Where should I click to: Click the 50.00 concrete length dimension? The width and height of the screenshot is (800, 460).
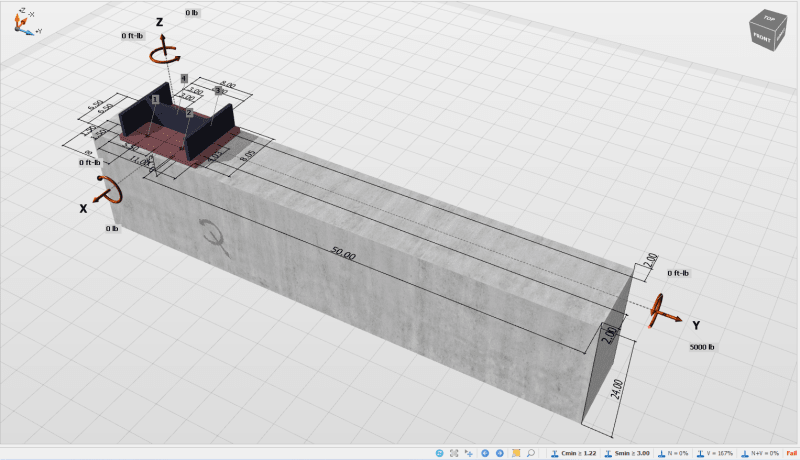click(x=343, y=253)
